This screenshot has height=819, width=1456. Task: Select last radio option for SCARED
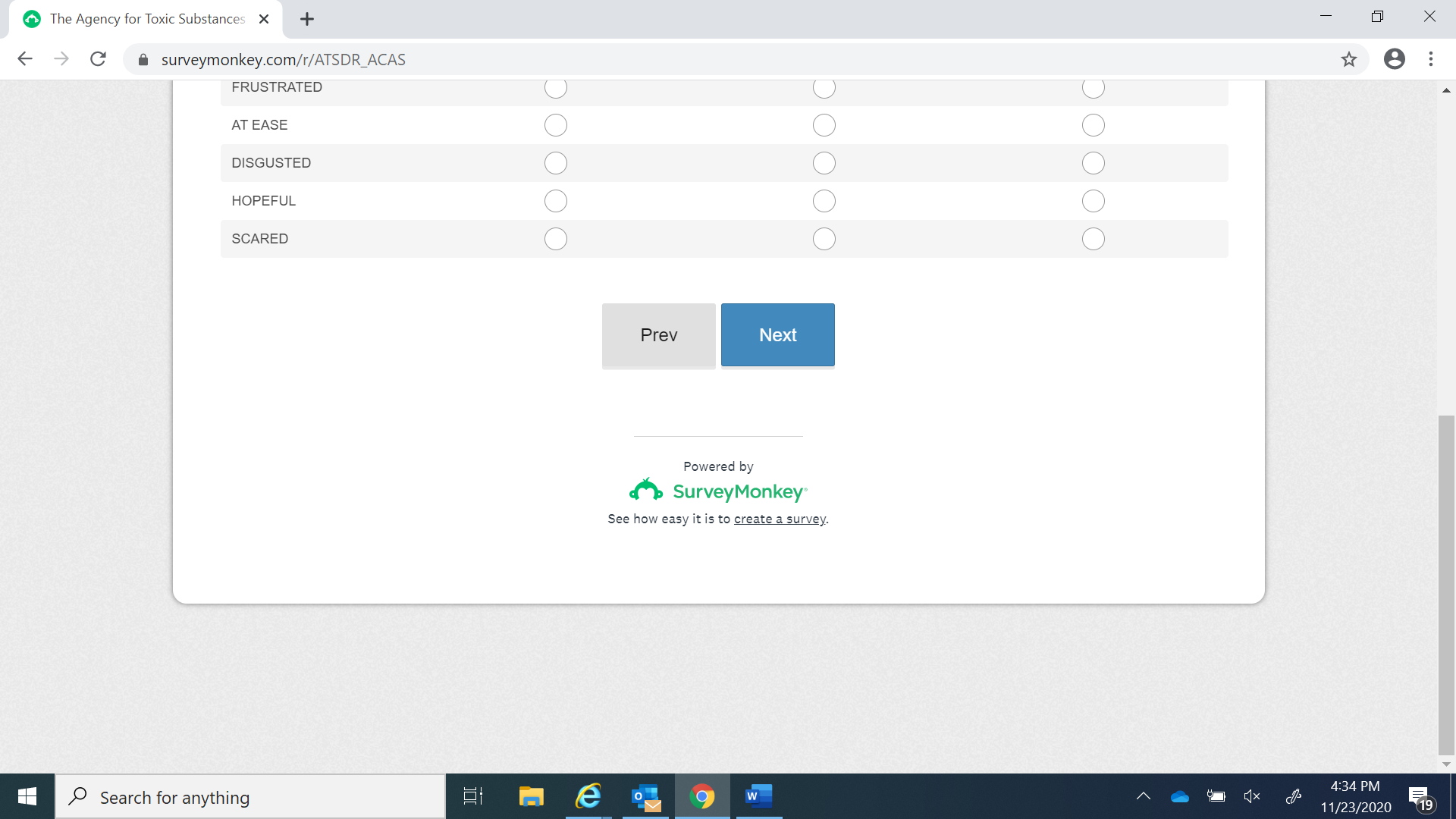pos(1093,239)
